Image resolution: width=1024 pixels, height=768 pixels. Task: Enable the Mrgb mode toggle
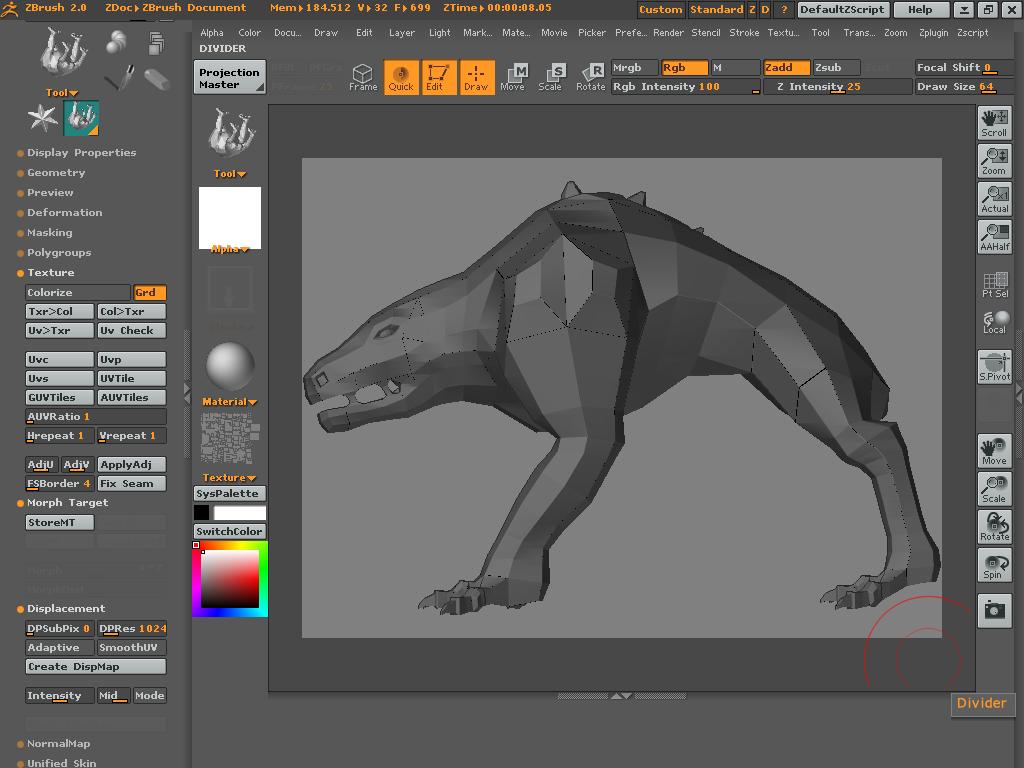coord(634,67)
